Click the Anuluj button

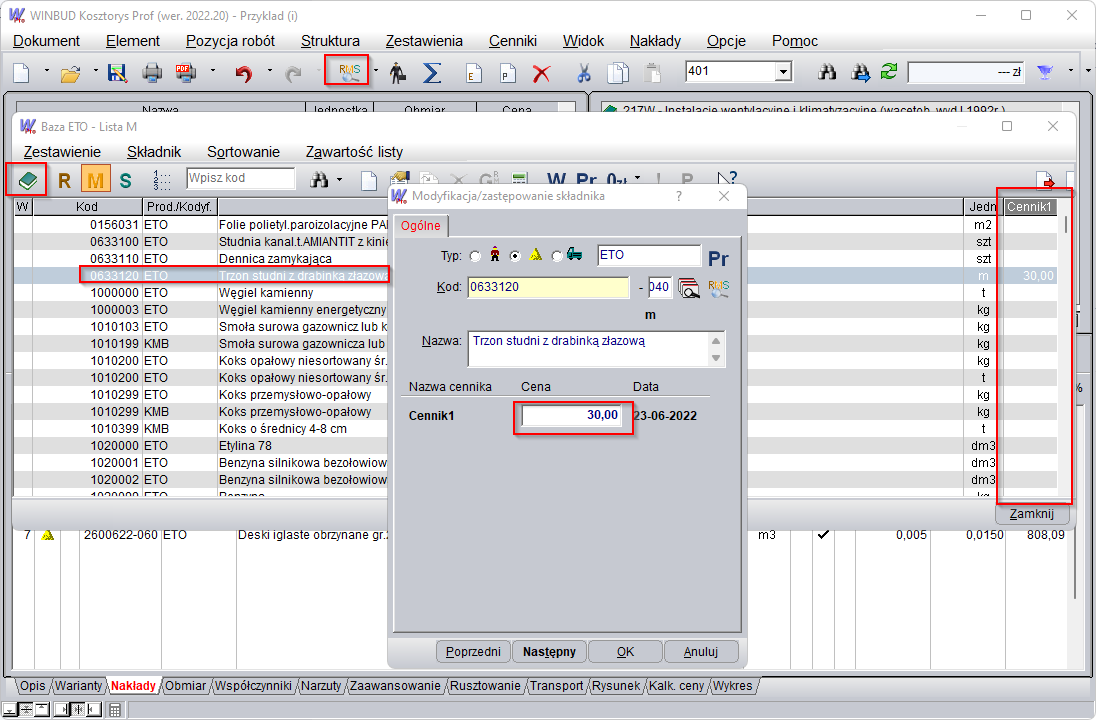[700, 651]
